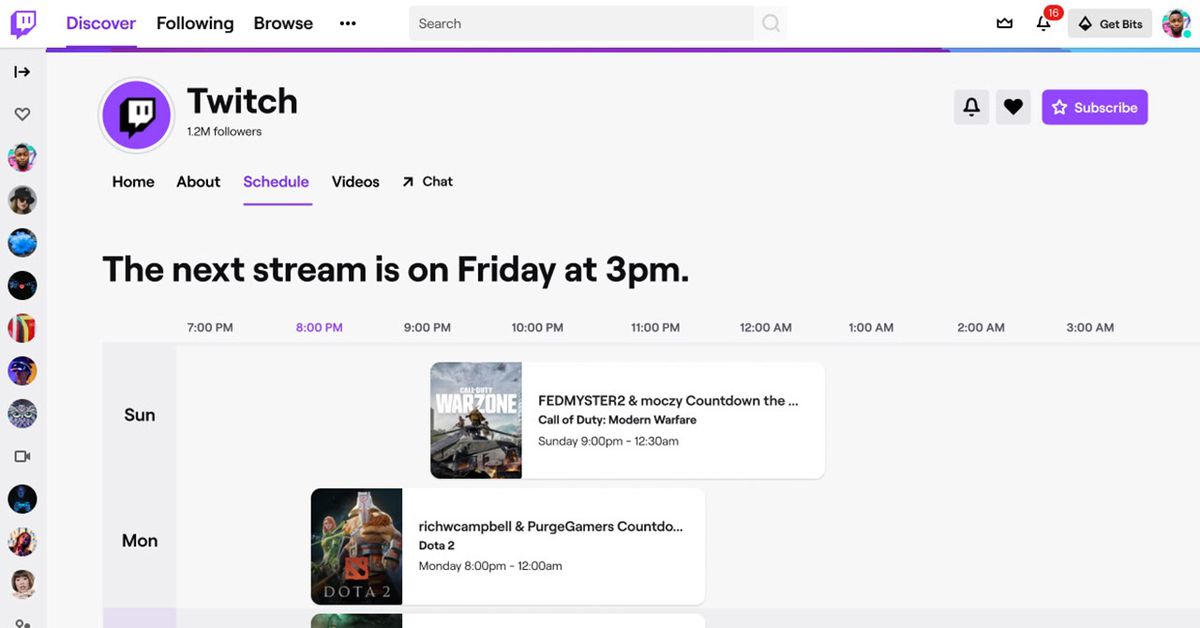
Task: Open the Browse page
Action: click(283, 24)
